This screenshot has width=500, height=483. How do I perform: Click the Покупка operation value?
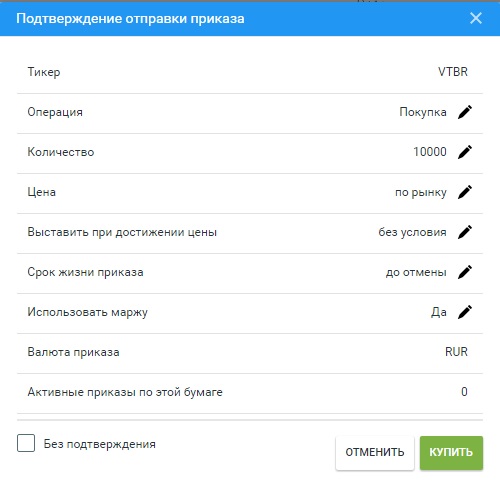(x=423, y=112)
